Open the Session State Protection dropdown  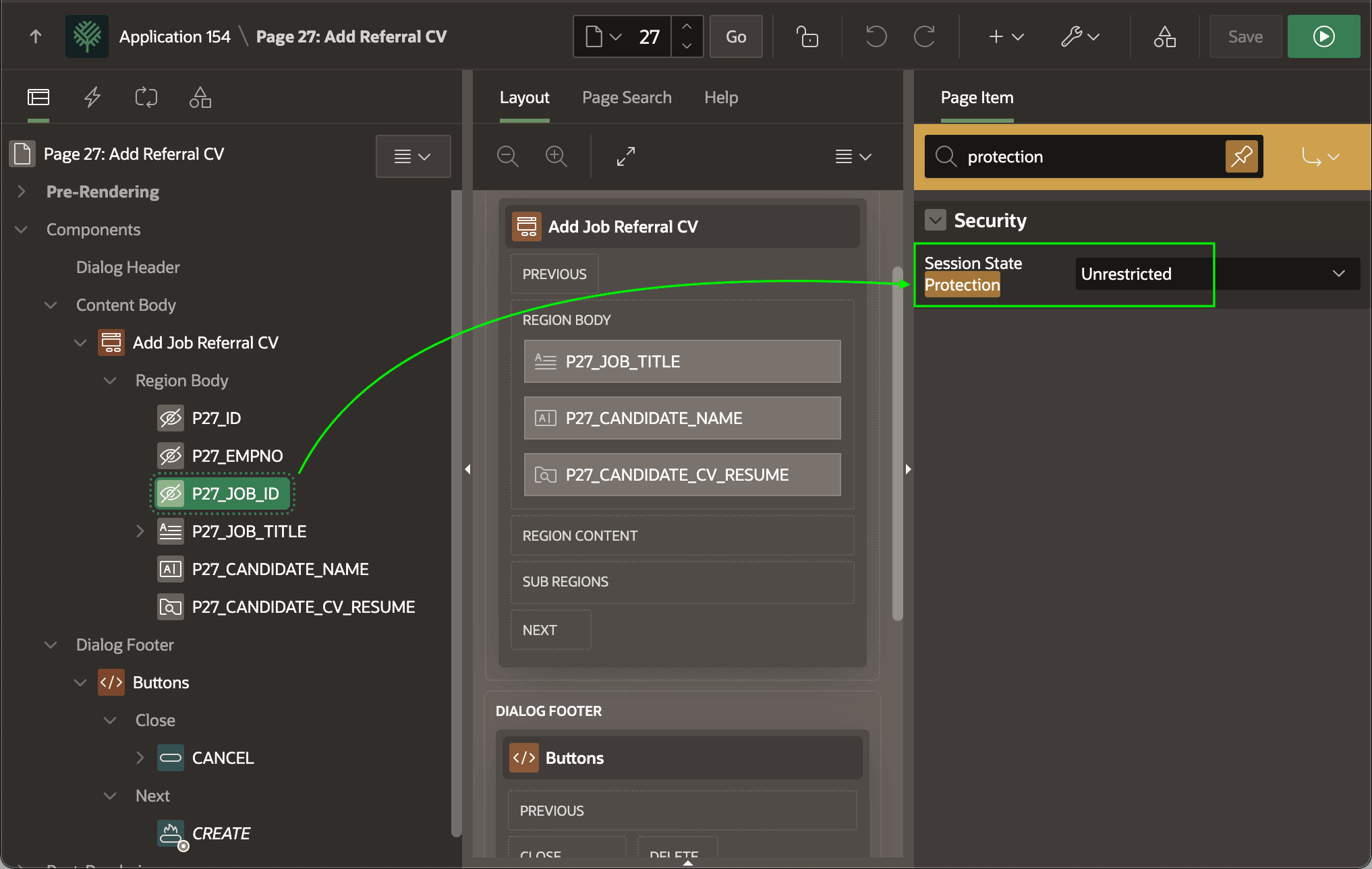click(1218, 274)
